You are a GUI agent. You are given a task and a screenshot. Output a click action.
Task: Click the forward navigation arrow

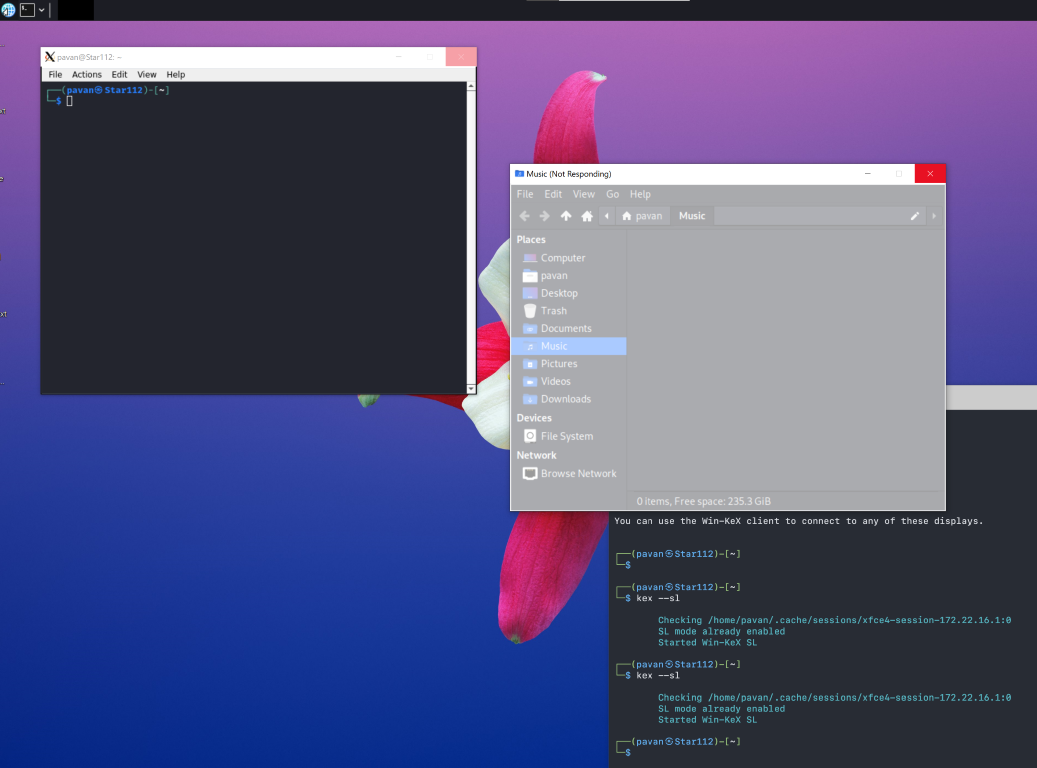pyautogui.click(x=545, y=216)
